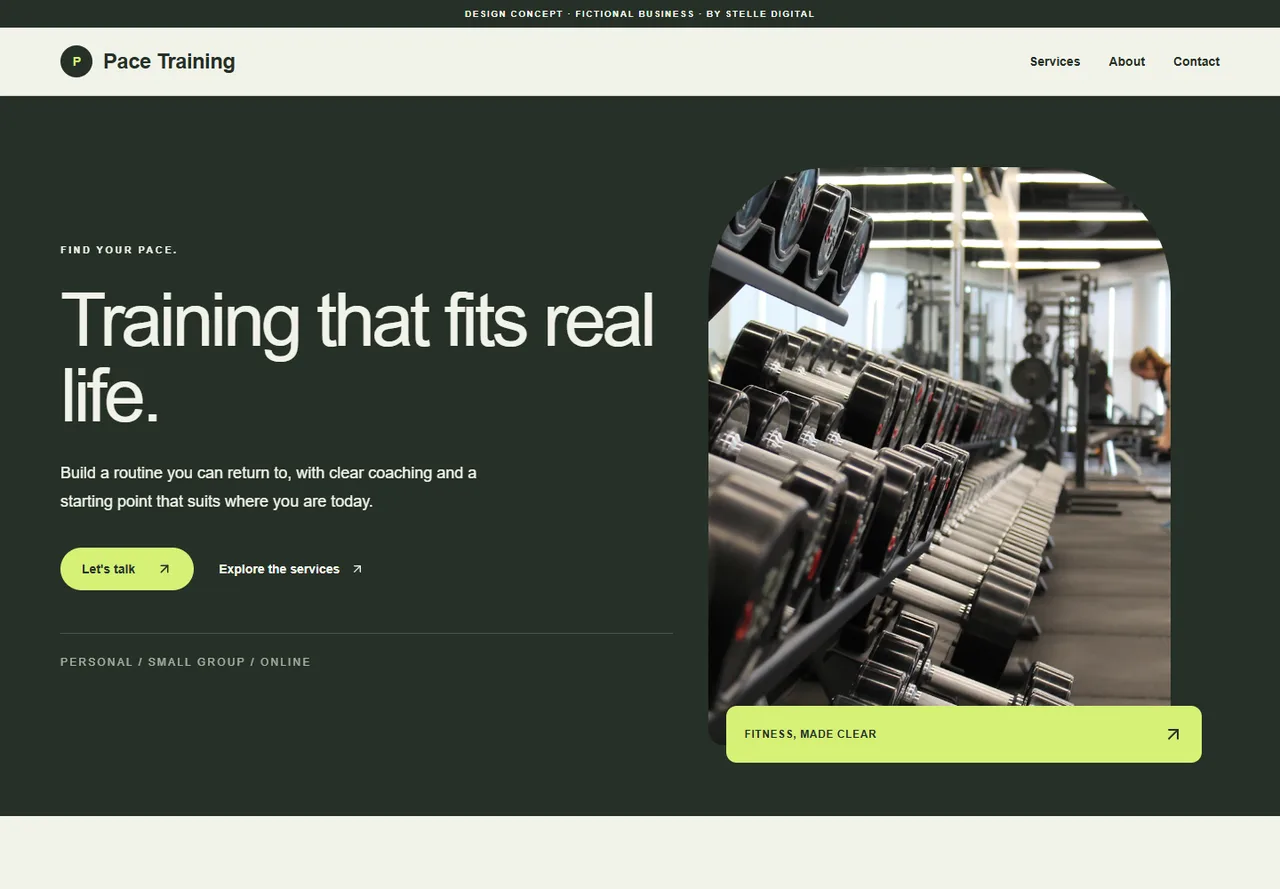The height and width of the screenshot is (889, 1280).
Task: Click the FIND YOUR PACE tagline
Action: [119, 250]
